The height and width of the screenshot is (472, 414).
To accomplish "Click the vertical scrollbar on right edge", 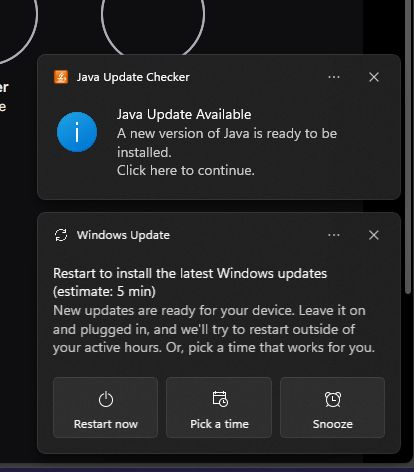I will (408, 147).
